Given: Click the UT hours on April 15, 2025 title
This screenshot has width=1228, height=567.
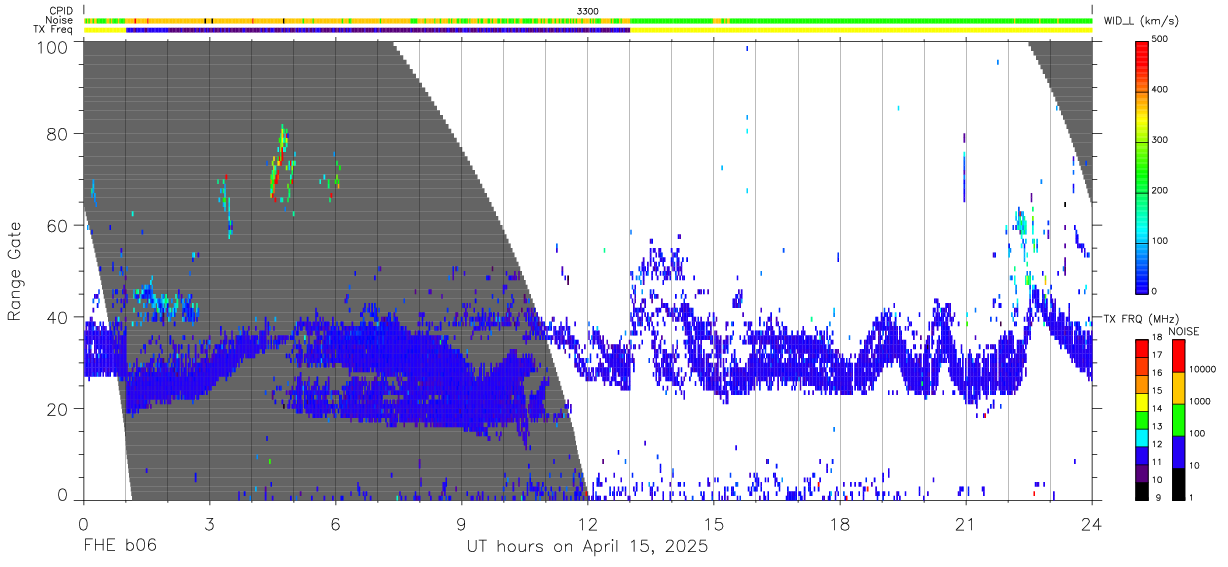Looking at the screenshot, I should click(x=587, y=547).
